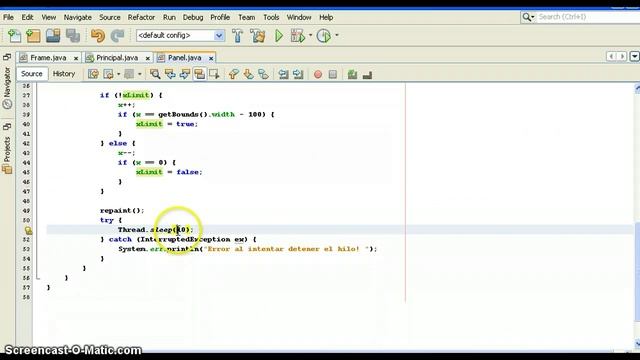Click the Build Project hammer icon
Screen dimensions: 640x360
coord(238,36)
